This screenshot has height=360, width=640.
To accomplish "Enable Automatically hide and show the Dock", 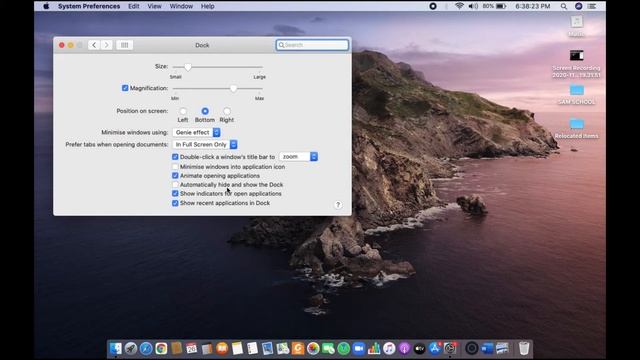I will click(175, 184).
